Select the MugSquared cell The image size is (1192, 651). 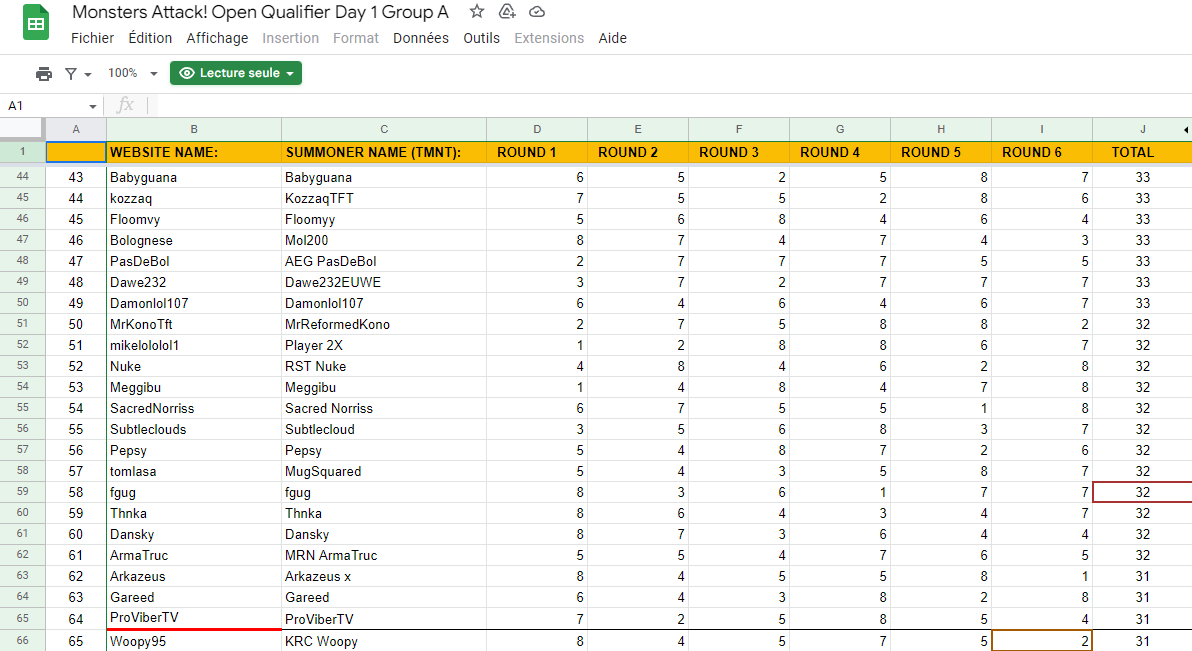coord(384,472)
